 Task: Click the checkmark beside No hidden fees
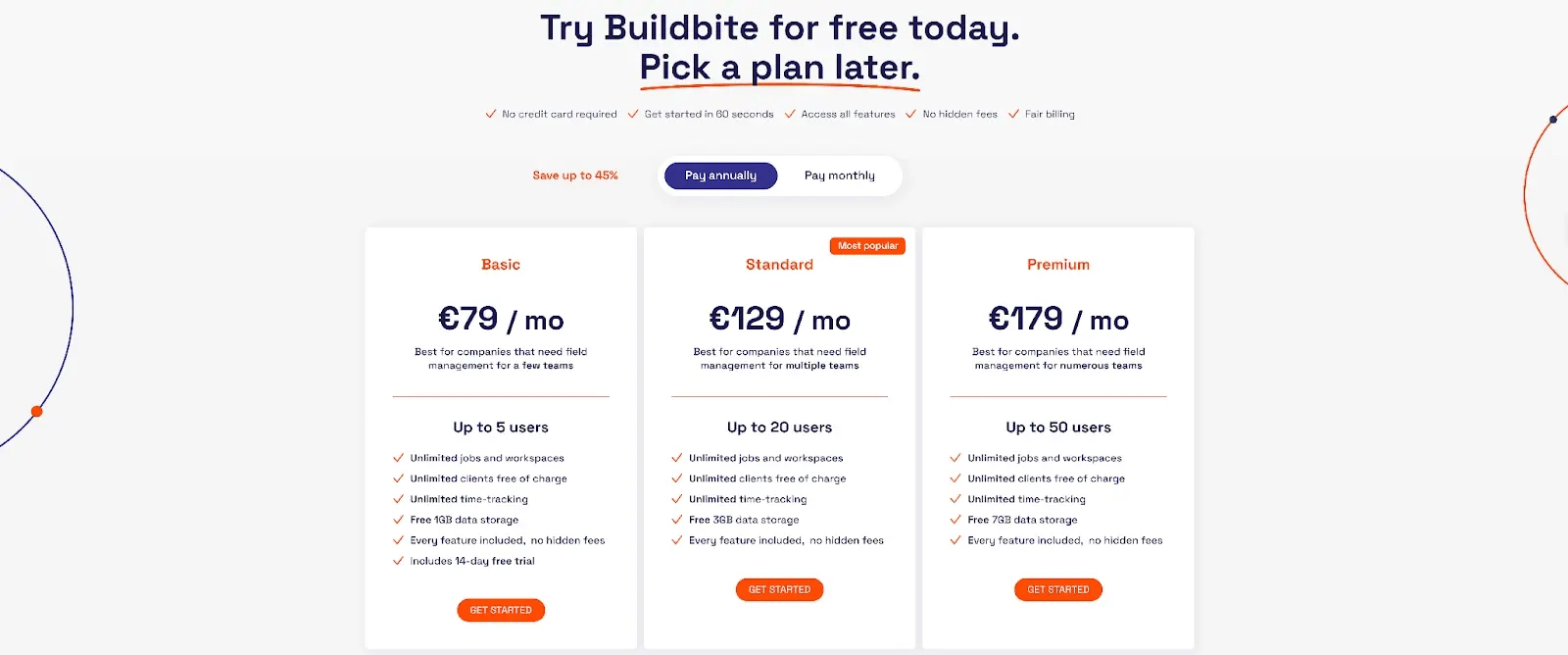[x=913, y=114]
